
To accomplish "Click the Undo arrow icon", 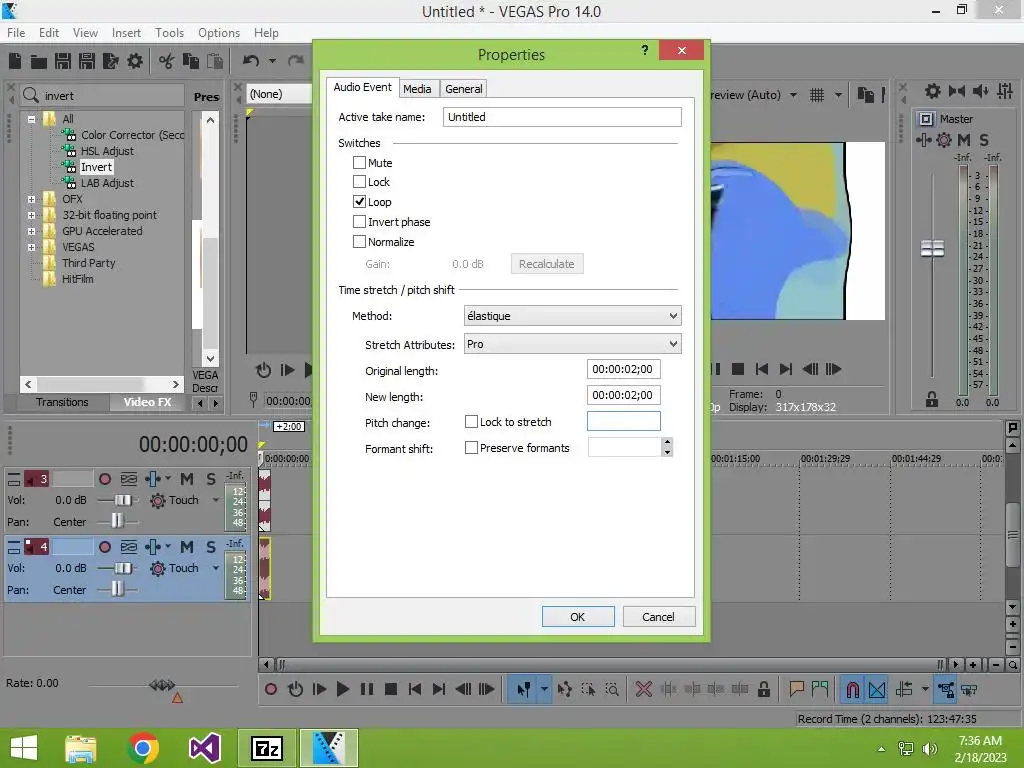I will point(251,61).
